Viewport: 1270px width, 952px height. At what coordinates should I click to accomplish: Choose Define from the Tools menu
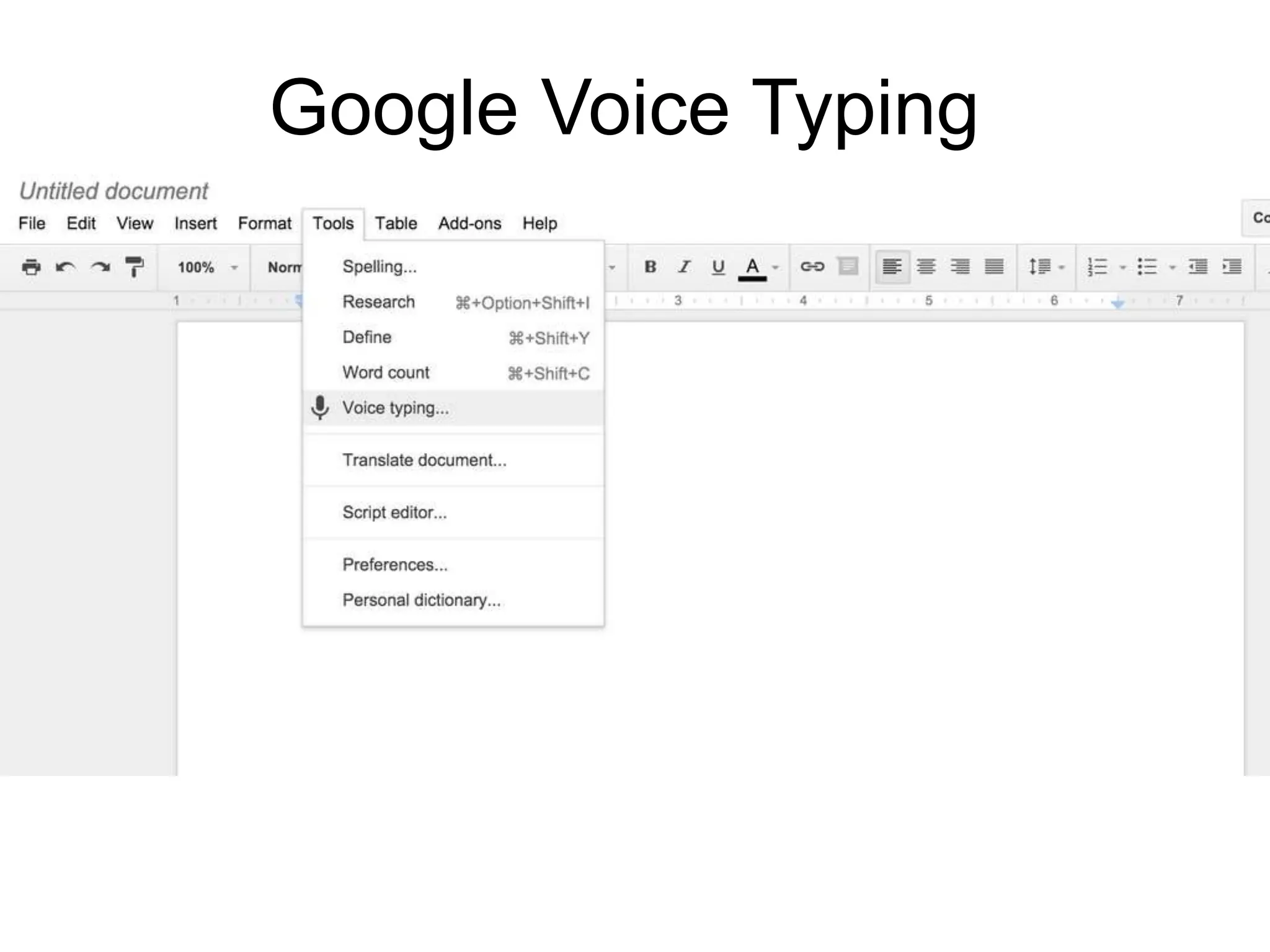pos(453,337)
